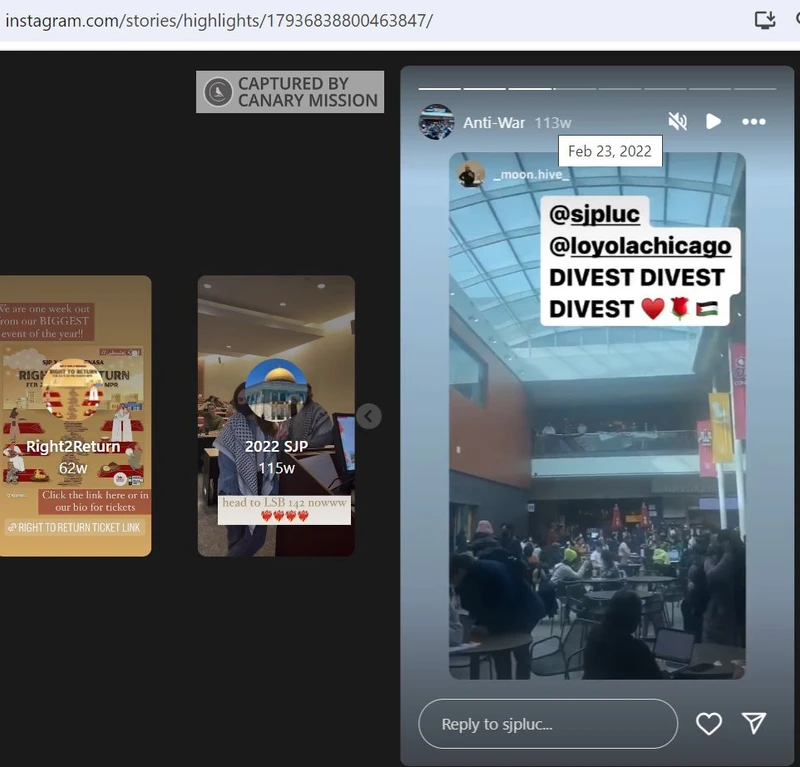The image size is (800, 767).
Task: Click the Anti-War highlight profile avatar
Action: coord(436,122)
